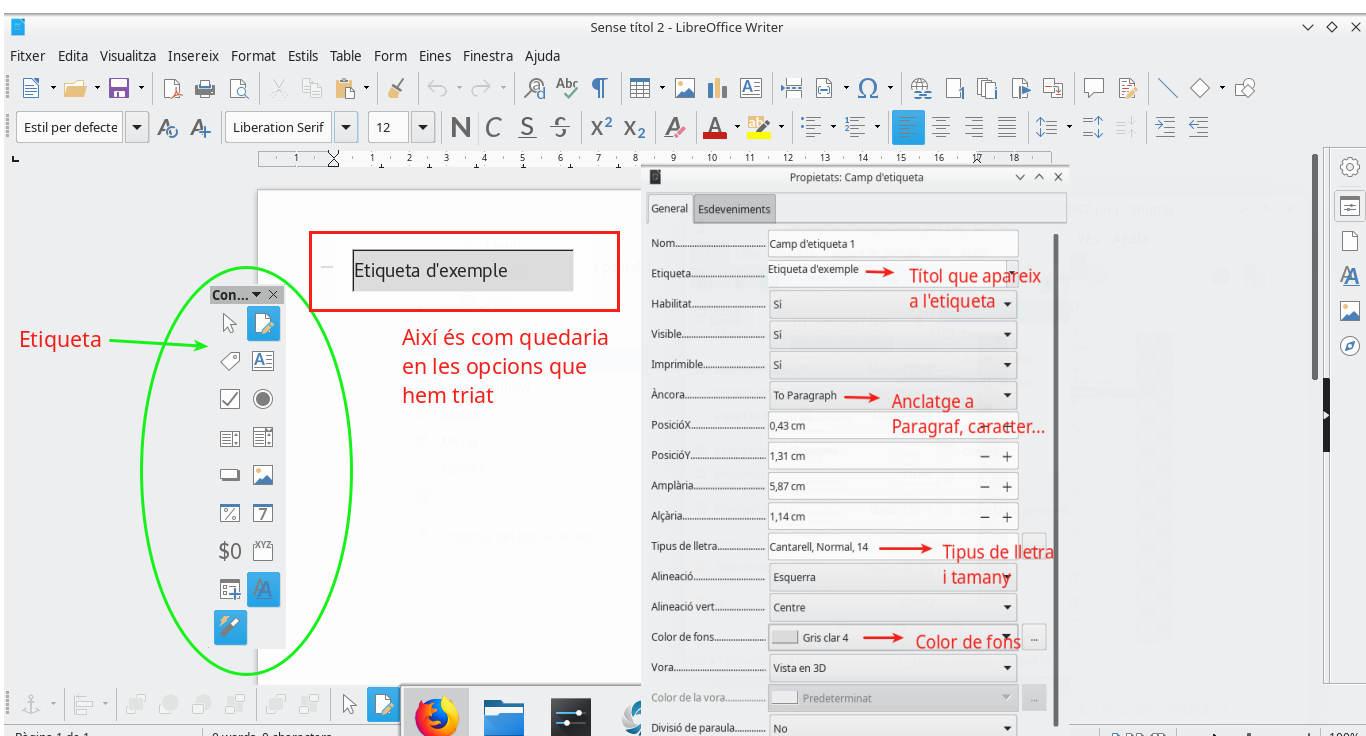This screenshot has height=736, width=1366.
Task: Open the paragraph style dropdown
Action: [136, 127]
